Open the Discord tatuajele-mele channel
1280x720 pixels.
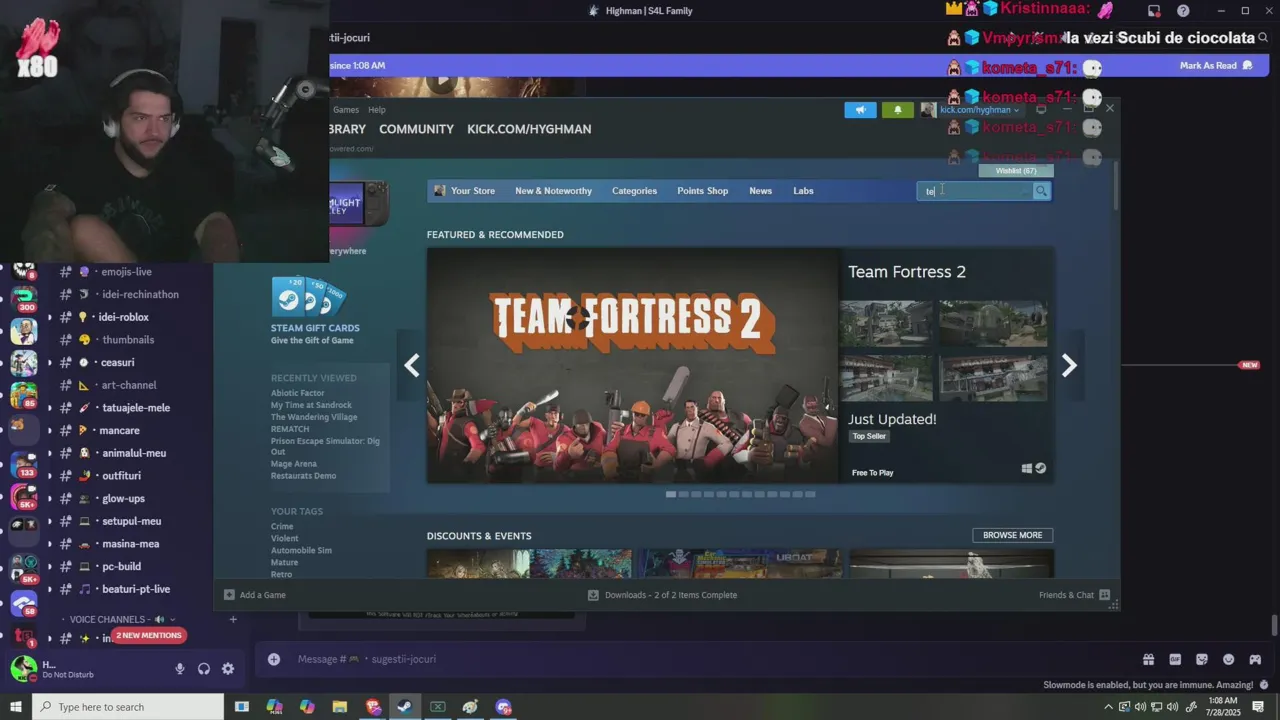tap(136, 408)
